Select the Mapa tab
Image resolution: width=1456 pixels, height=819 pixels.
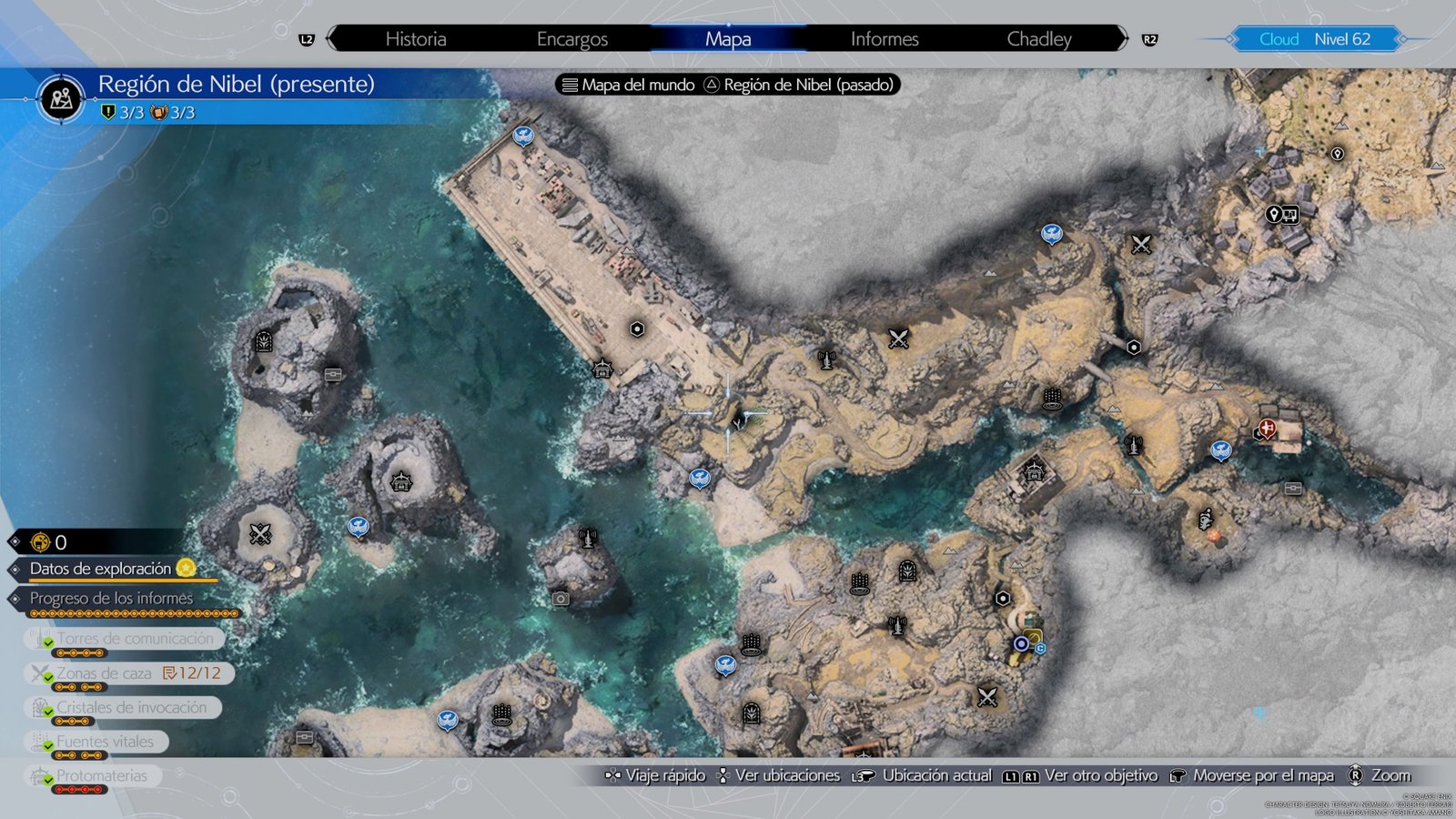click(x=728, y=39)
